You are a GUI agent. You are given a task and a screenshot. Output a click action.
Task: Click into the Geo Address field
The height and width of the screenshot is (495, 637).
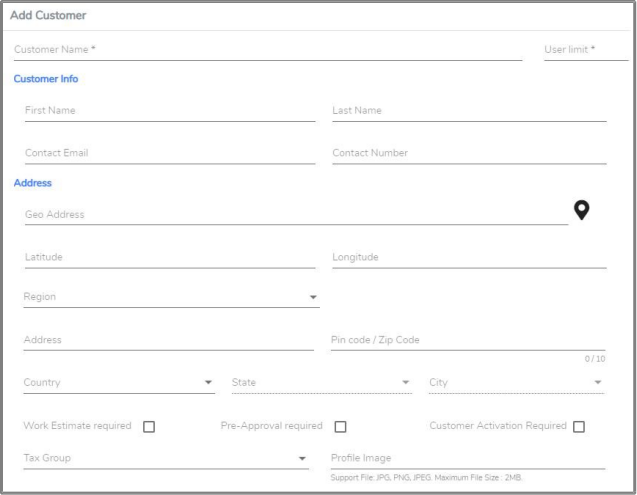[296, 214]
